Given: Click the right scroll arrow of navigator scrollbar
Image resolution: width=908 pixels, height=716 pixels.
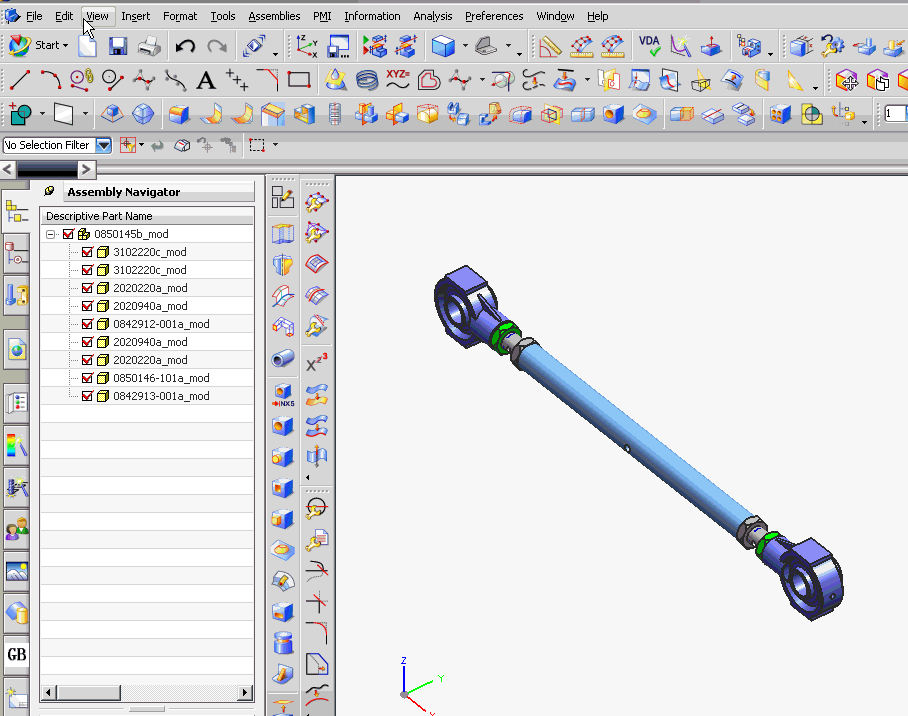Looking at the screenshot, I should pos(246,692).
